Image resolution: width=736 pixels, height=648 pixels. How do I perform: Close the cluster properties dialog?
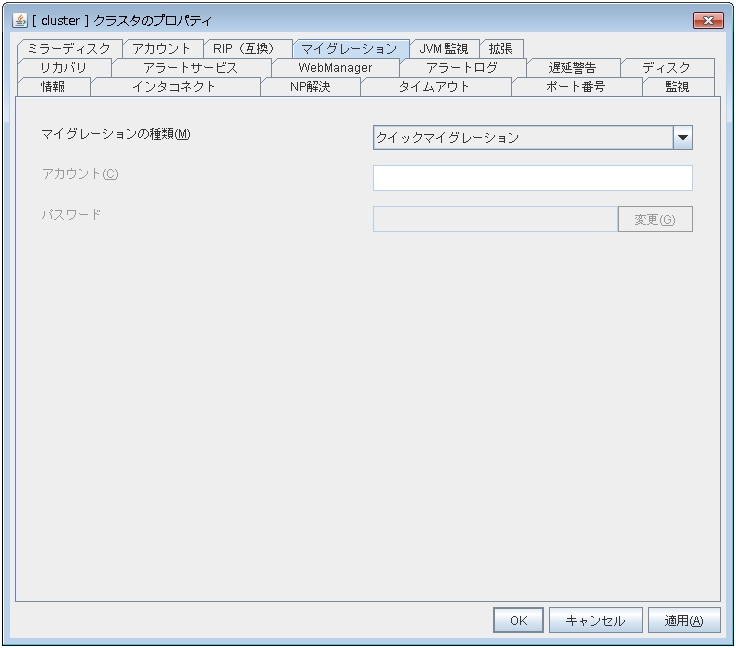(708, 21)
